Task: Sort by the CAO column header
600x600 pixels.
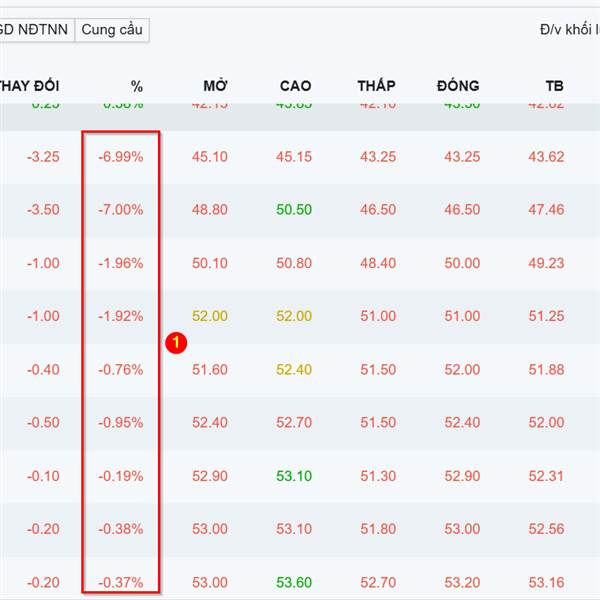Action: pyautogui.click(x=295, y=86)
